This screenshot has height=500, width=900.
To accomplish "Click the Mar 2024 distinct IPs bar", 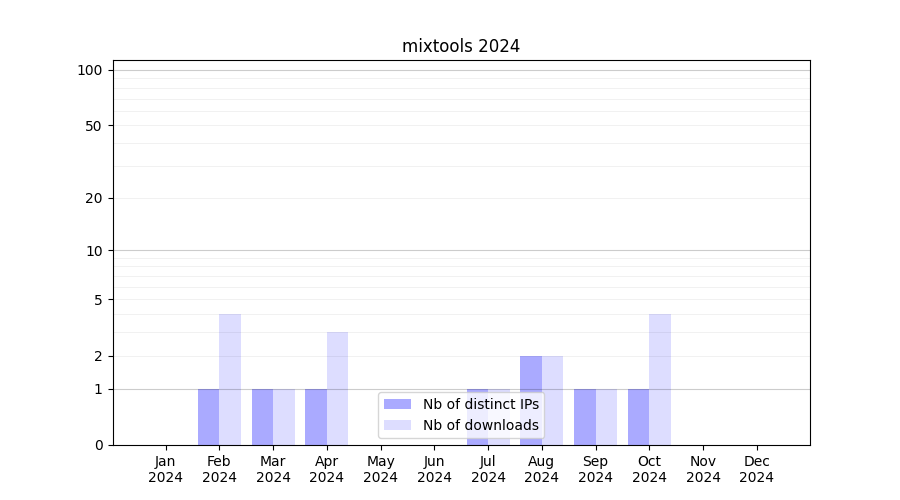I will pyautogui.click(x=262, y=417).
